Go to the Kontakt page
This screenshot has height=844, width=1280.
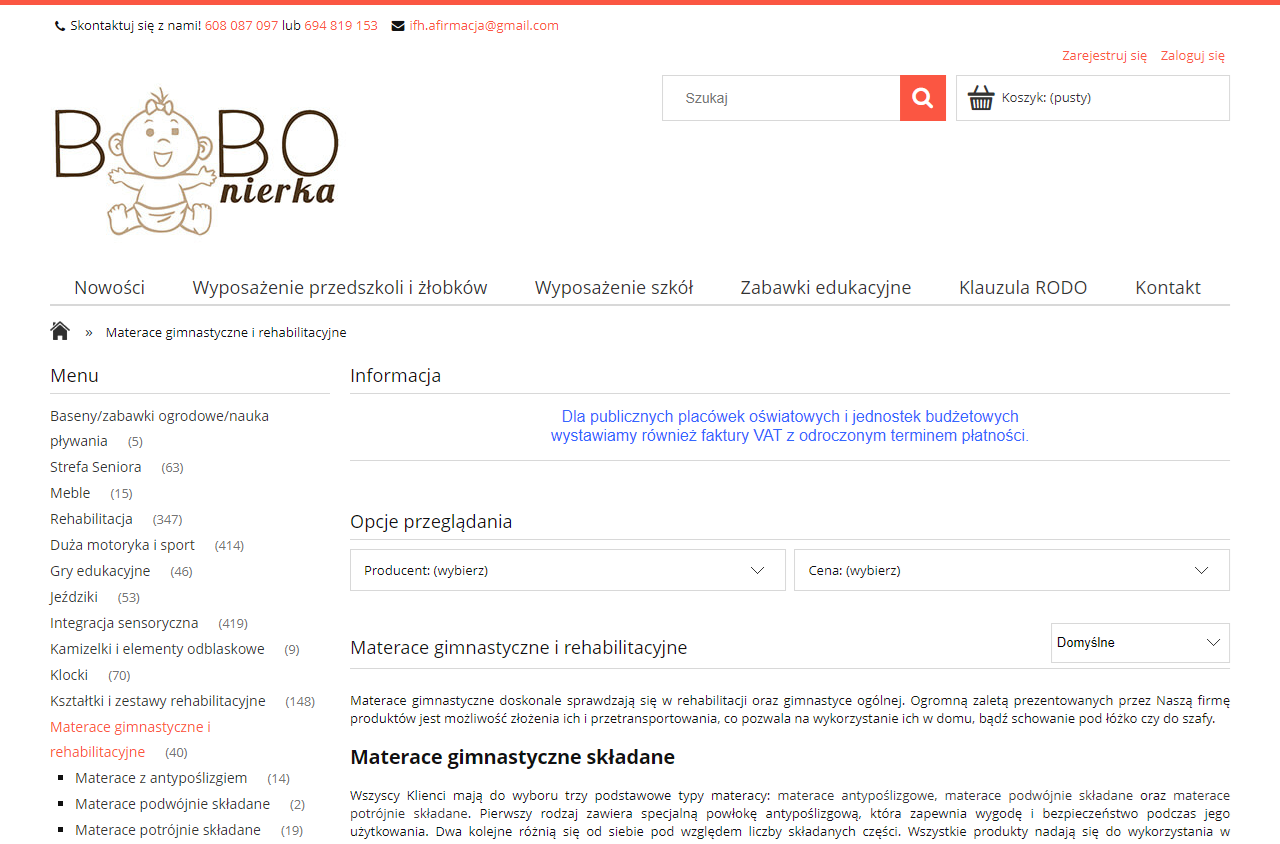click(1167, 287)
